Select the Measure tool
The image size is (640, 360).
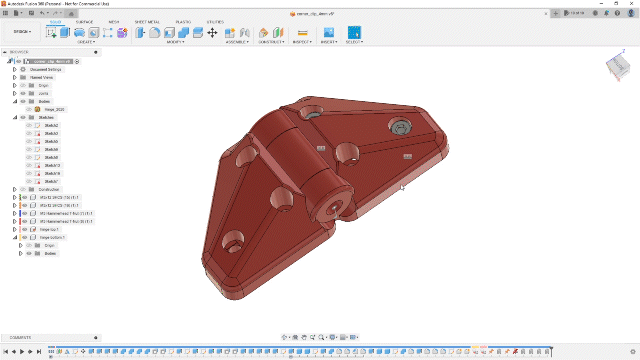tap(302, 33)
